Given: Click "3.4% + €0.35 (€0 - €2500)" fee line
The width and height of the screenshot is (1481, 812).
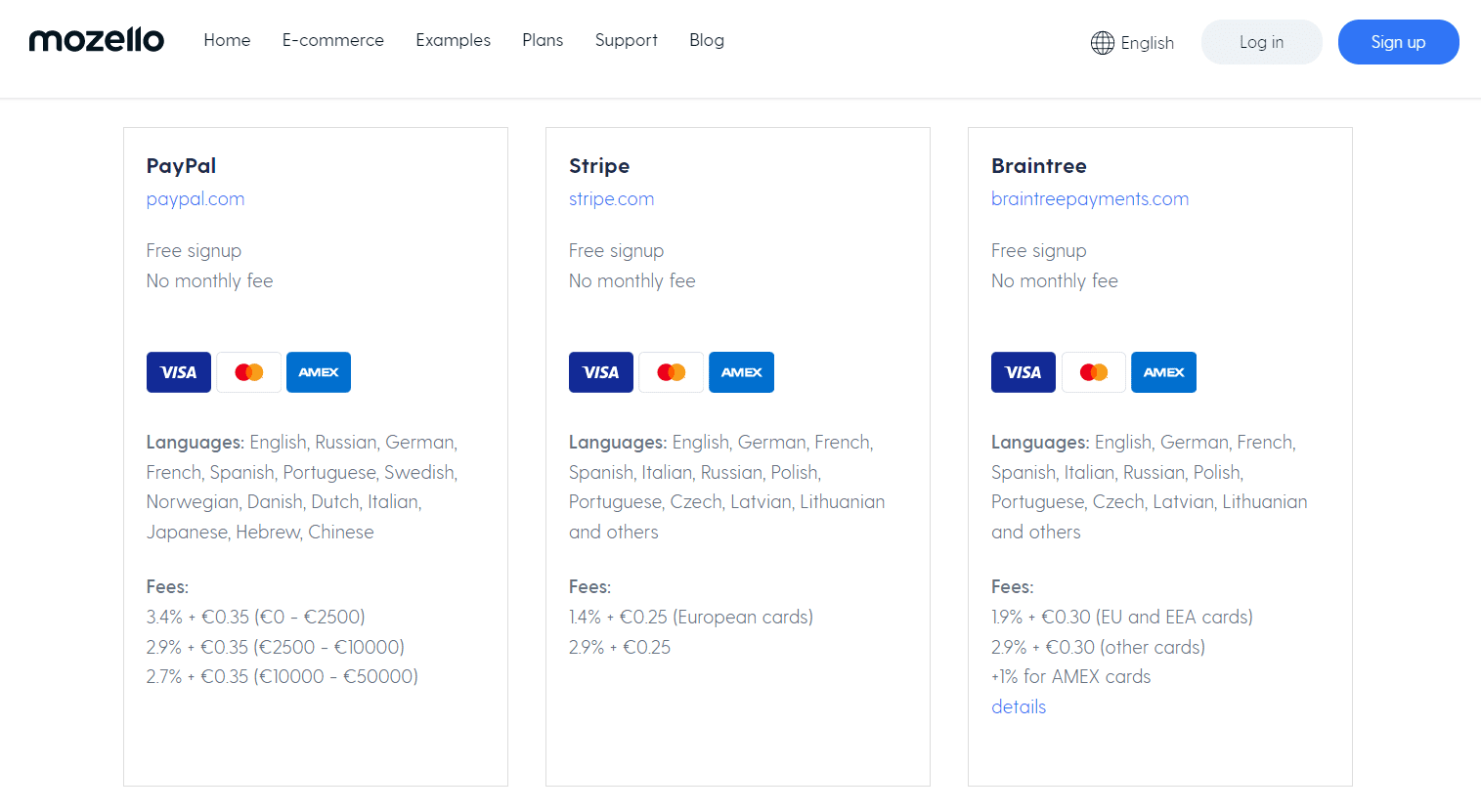Looking at the screenshot, I should pyautogui.click(x=256, y=617).
